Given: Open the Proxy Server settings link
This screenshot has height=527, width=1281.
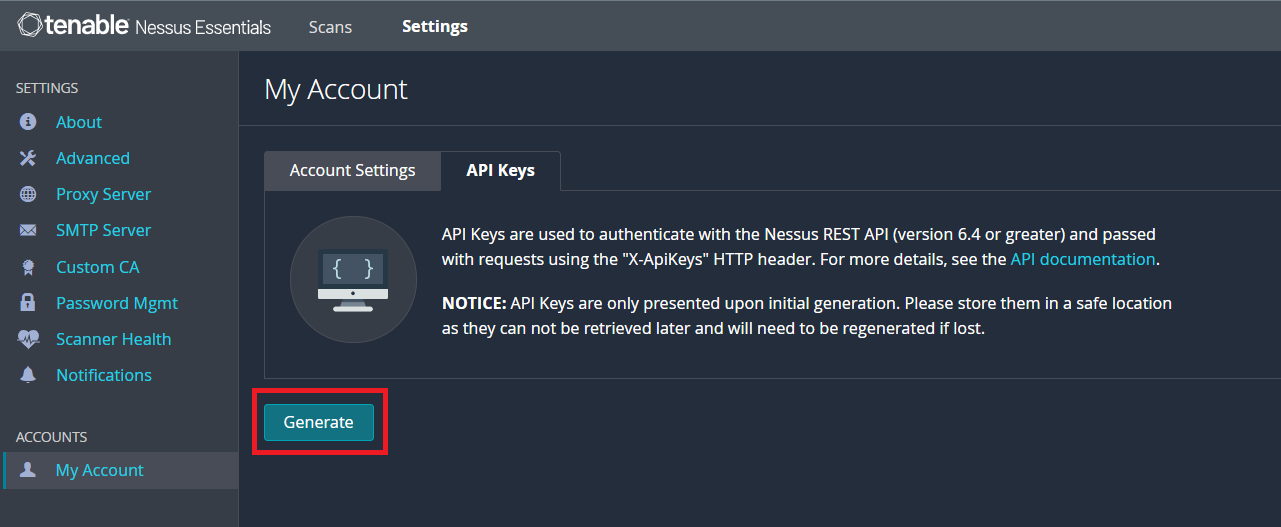Looking at the screenshot, I should click(x=104, y=194).
